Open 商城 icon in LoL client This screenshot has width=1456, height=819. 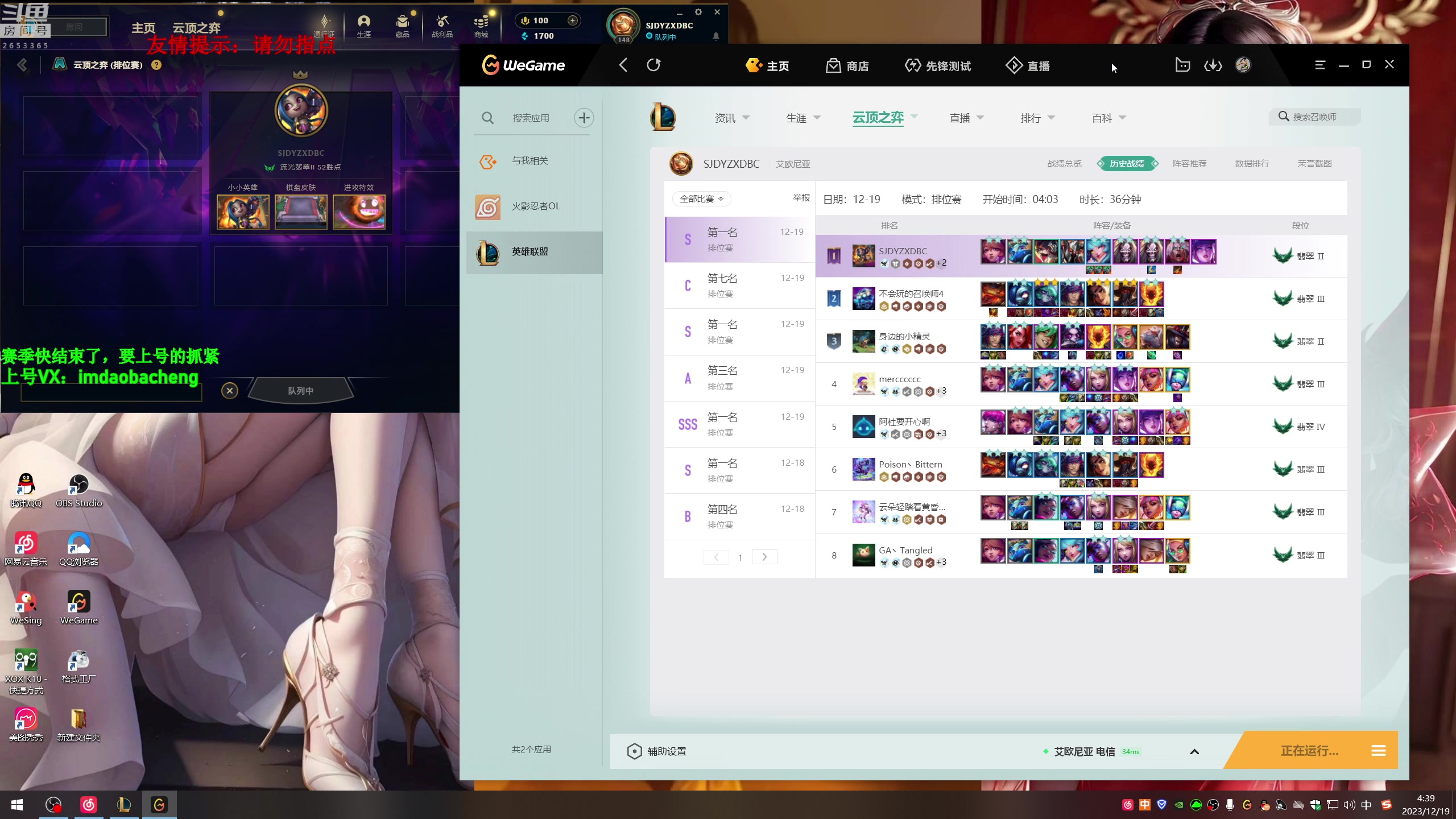481,26
